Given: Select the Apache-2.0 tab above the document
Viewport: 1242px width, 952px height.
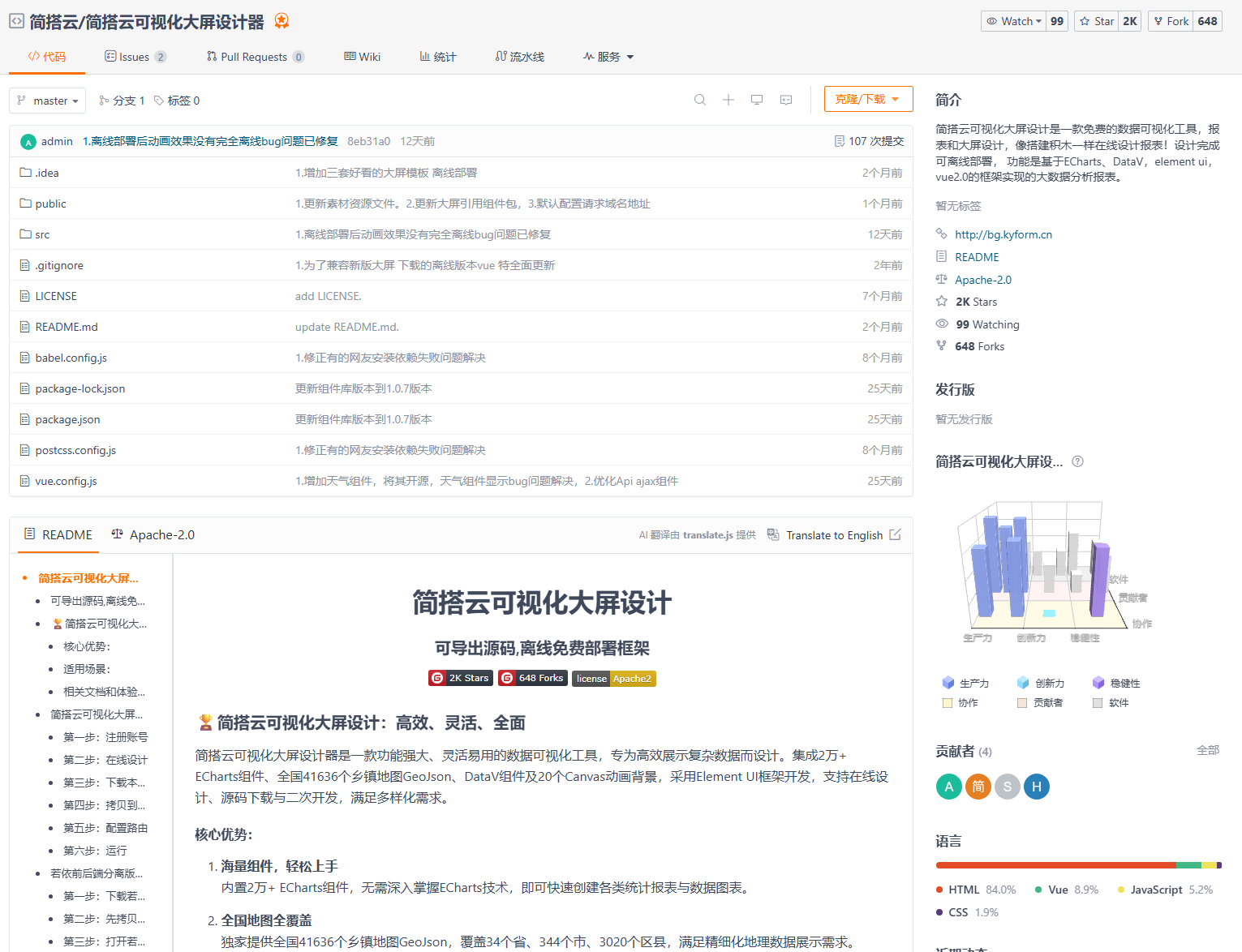Looking at the screenshot, I should (153, 535).
